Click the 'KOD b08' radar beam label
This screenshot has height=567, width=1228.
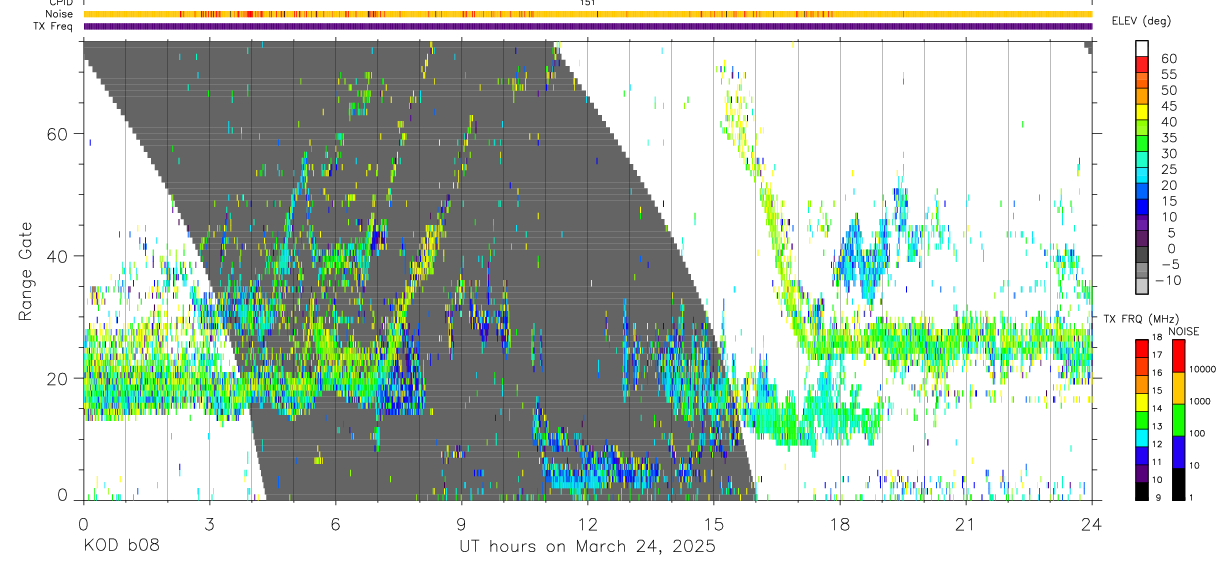pos(120,547)
